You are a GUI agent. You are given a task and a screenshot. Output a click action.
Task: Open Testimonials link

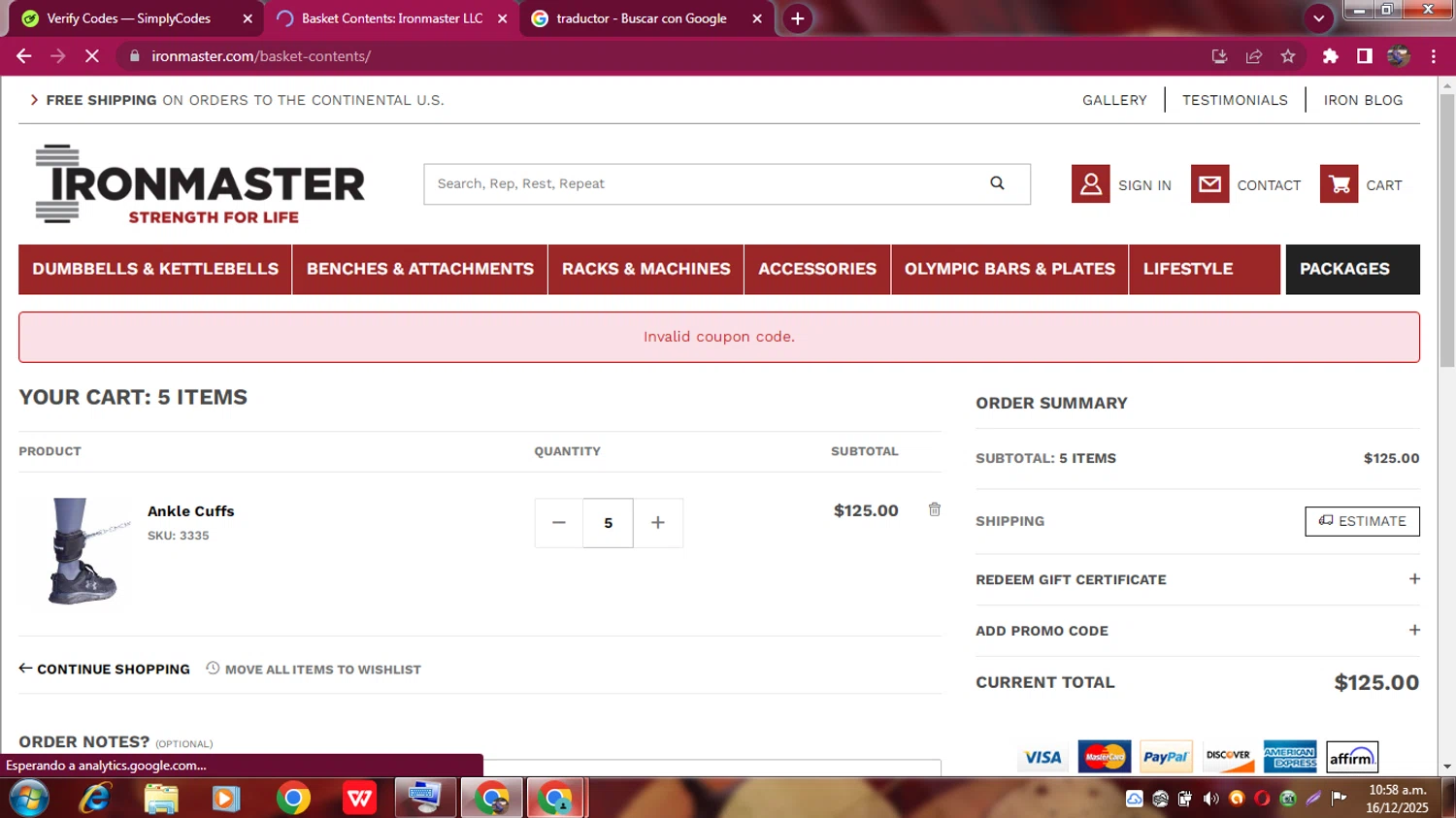point(1235,100)
